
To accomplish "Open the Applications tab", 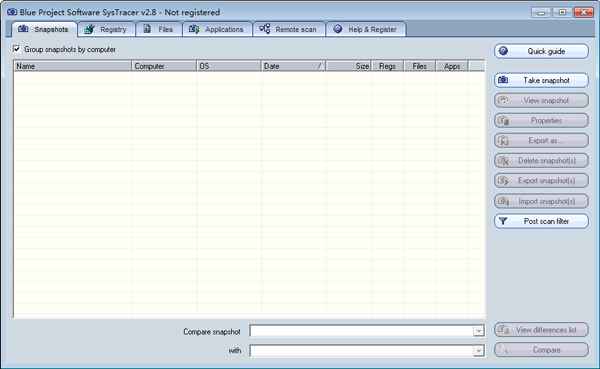I will tap(217, 29).
